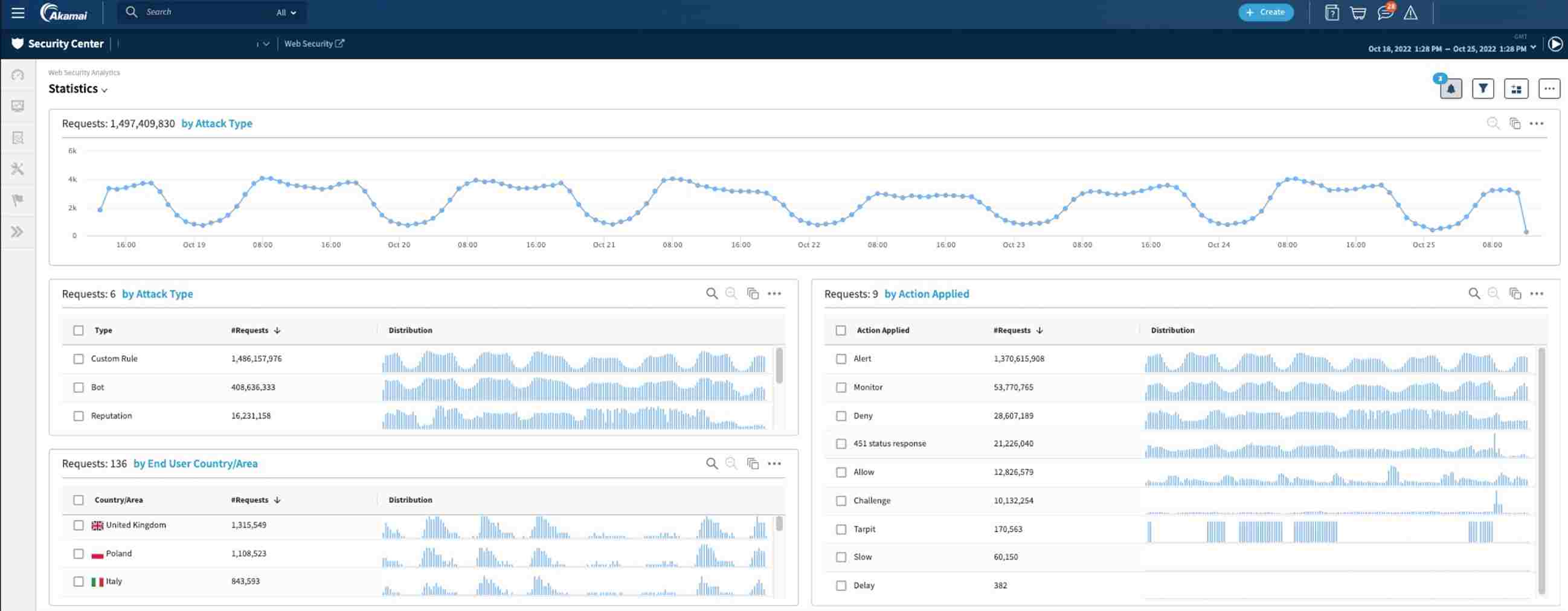Click the warning triangle alerts icon
This screenshot has height=611, width=1568.
coord(1411,12)
